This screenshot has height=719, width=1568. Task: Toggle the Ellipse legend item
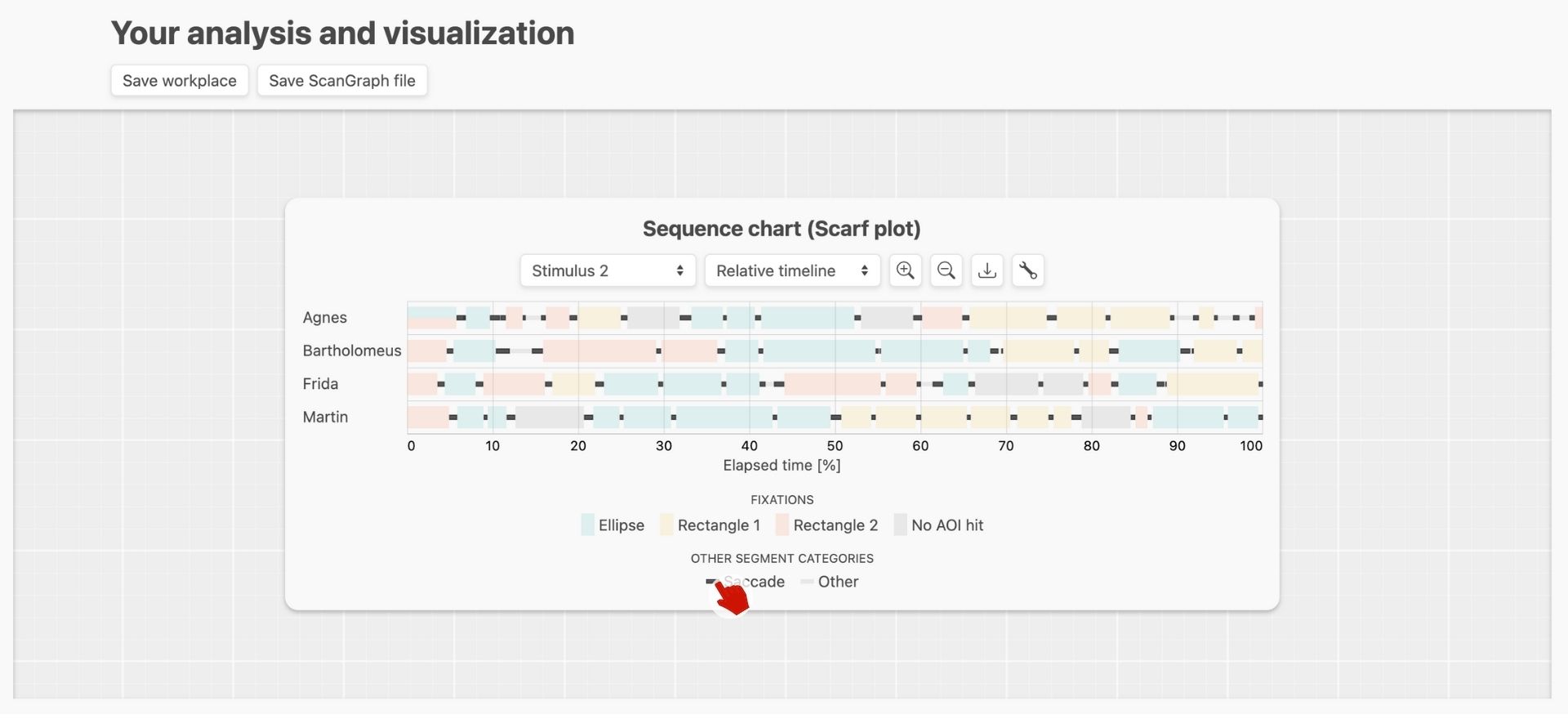[x=612, y=525]
